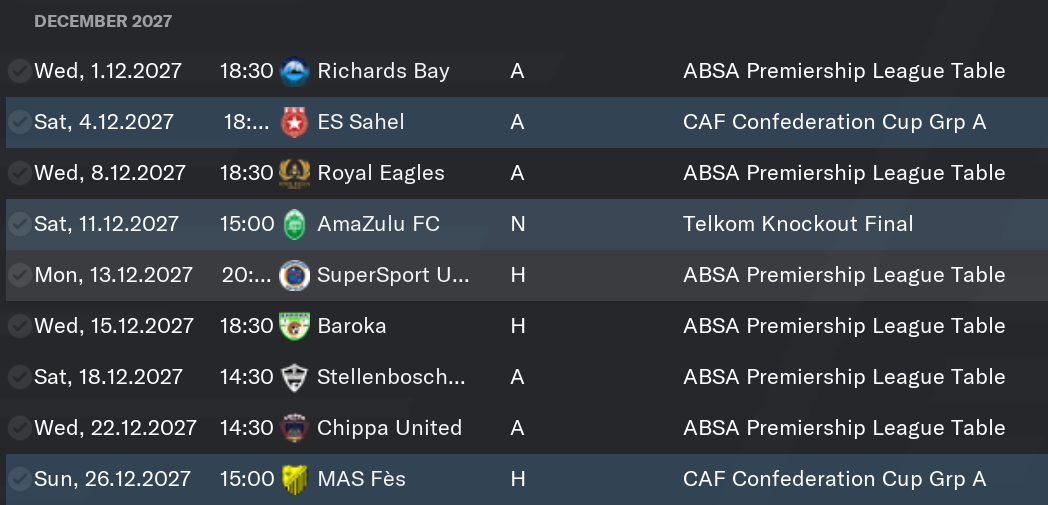Open the AmaZulu FC team name link
Image resolution: width=1048 pixels, height=505 pixels.
point(378,224)
